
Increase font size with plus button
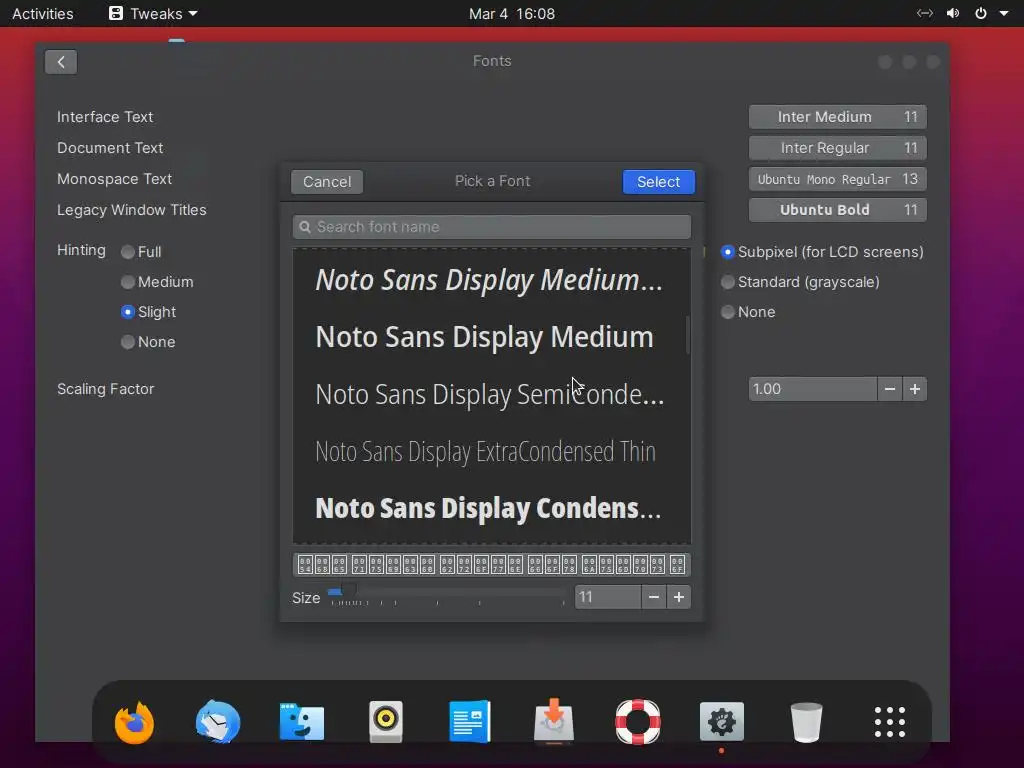679,597
